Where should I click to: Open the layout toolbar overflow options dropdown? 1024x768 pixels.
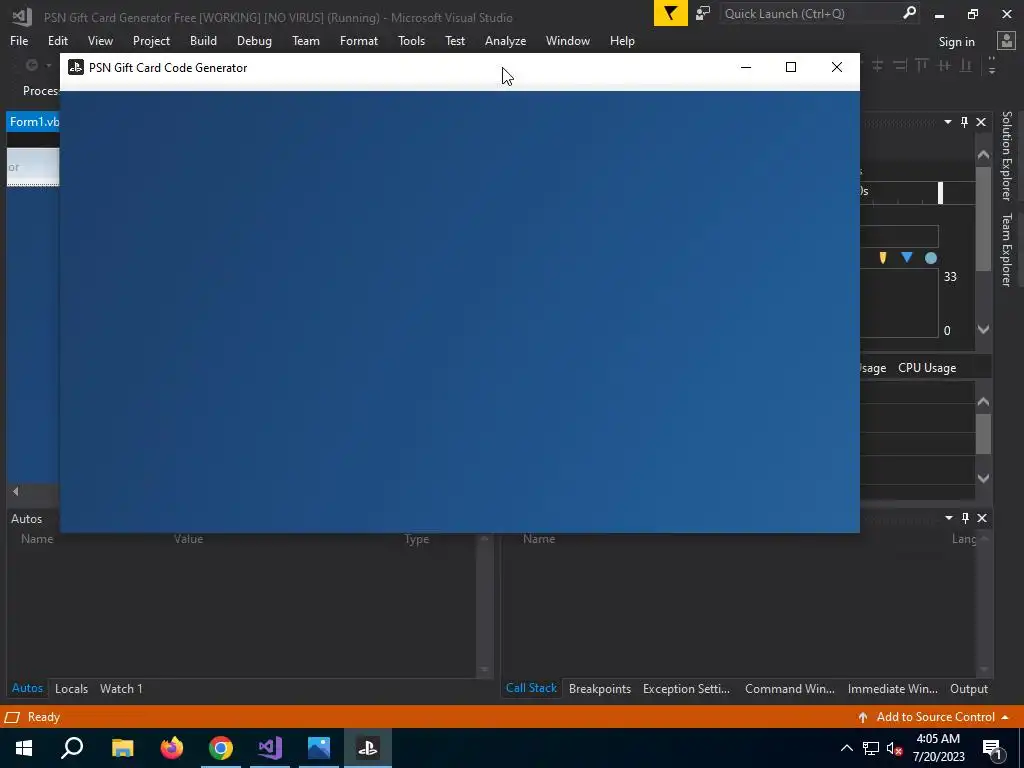992,65
